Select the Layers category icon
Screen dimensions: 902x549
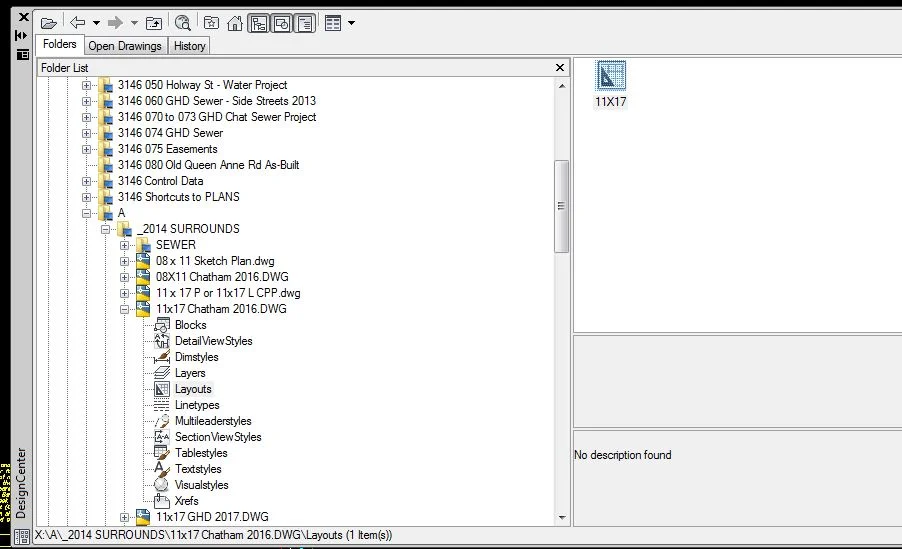162,373
